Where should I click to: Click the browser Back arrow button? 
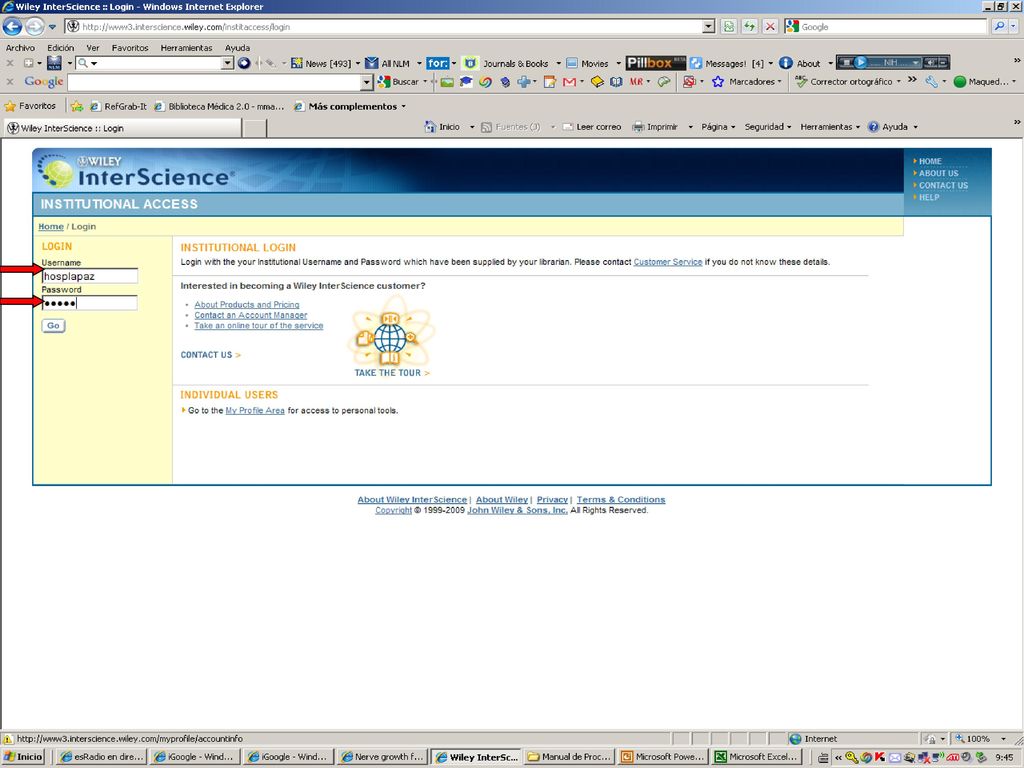(x=12, y=27)
